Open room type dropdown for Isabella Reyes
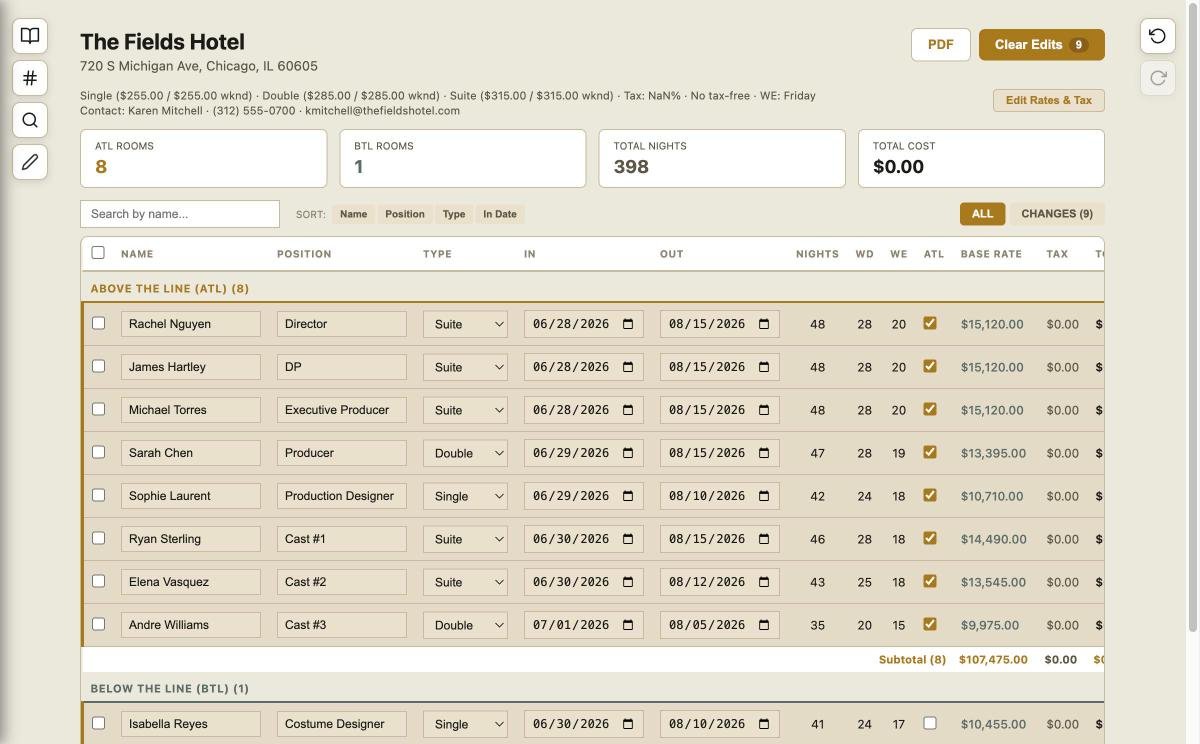This screenshot has width=1200, height=744. tap(465, 724)
